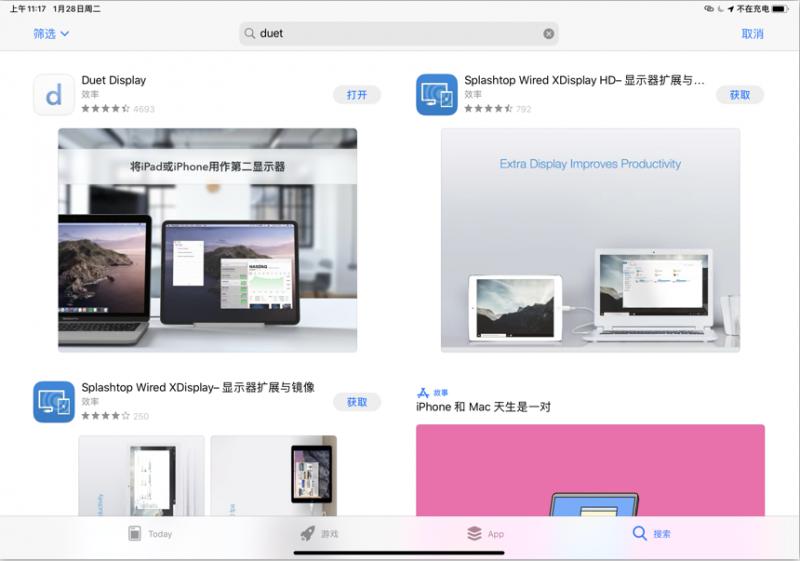Click the battery icon in status bar
The image size is (800, 561).
click(781, 9)
